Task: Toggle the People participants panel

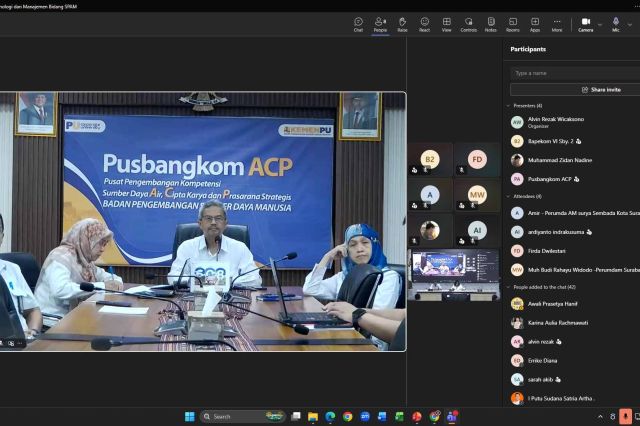Action: (380, 24)
